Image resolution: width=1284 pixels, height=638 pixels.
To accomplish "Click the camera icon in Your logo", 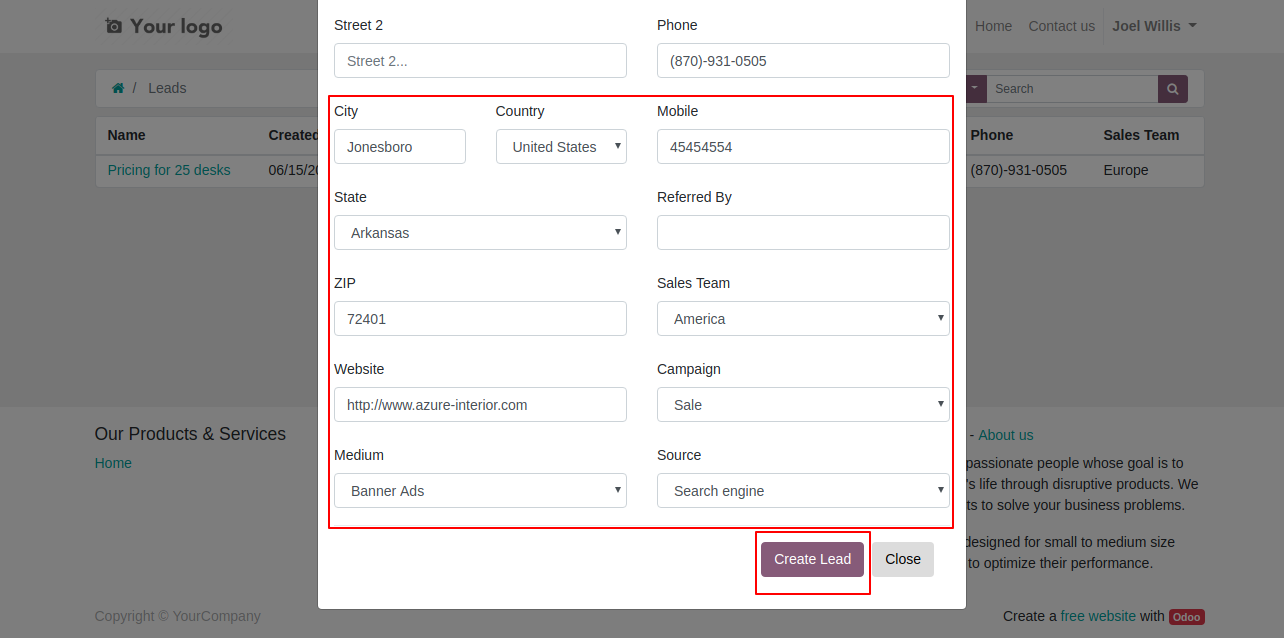I will point(114,26).
